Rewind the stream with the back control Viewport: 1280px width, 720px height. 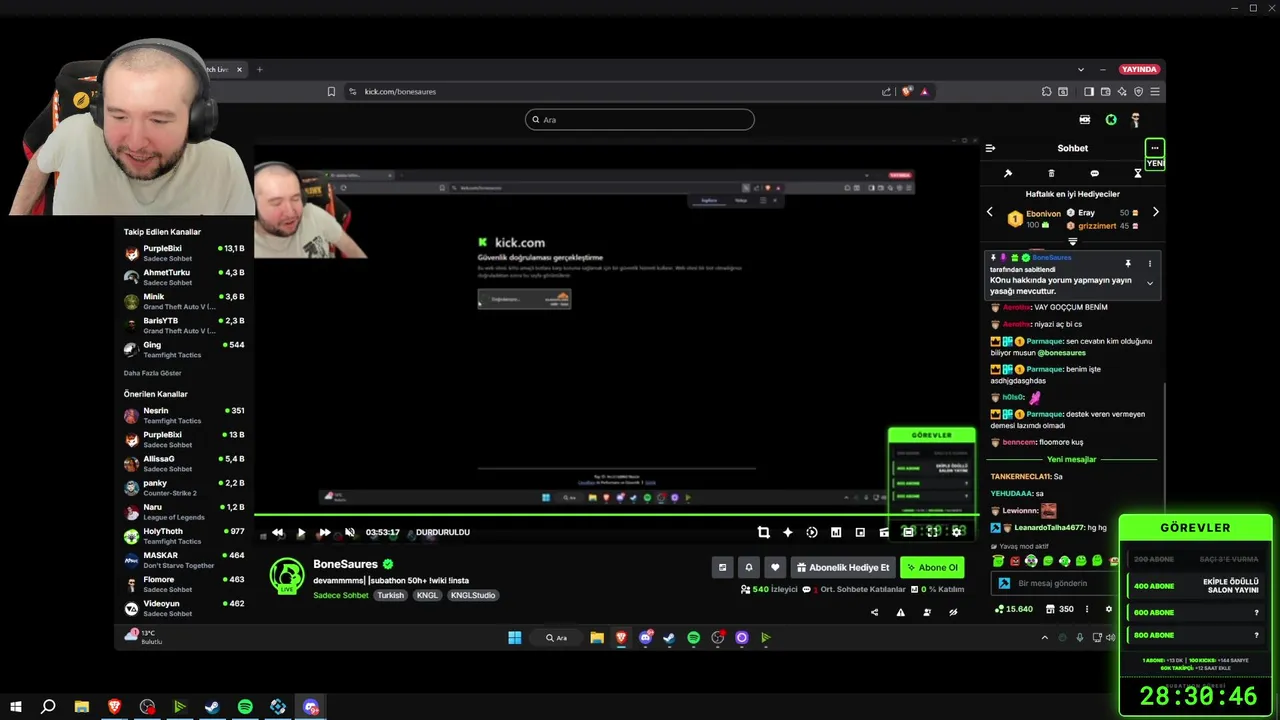coord(277,532)
